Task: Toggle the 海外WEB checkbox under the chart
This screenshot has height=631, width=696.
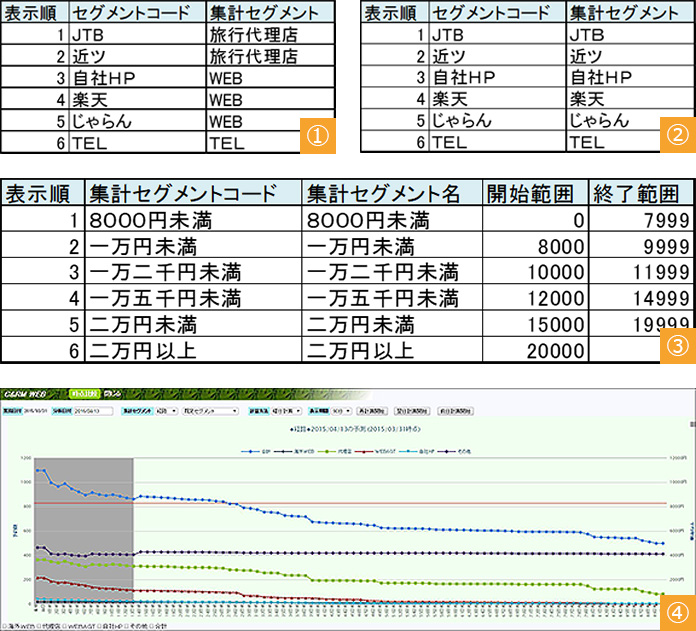Action: click(4, 626)
